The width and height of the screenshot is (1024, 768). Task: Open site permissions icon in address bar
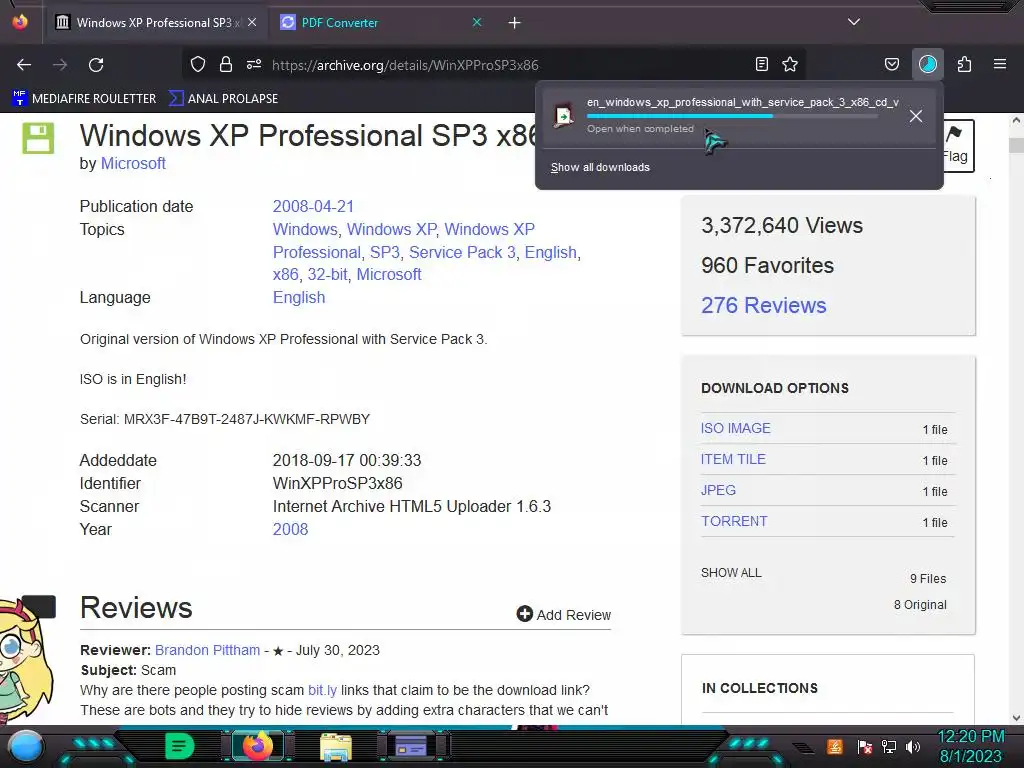click(x=254, y=64)
